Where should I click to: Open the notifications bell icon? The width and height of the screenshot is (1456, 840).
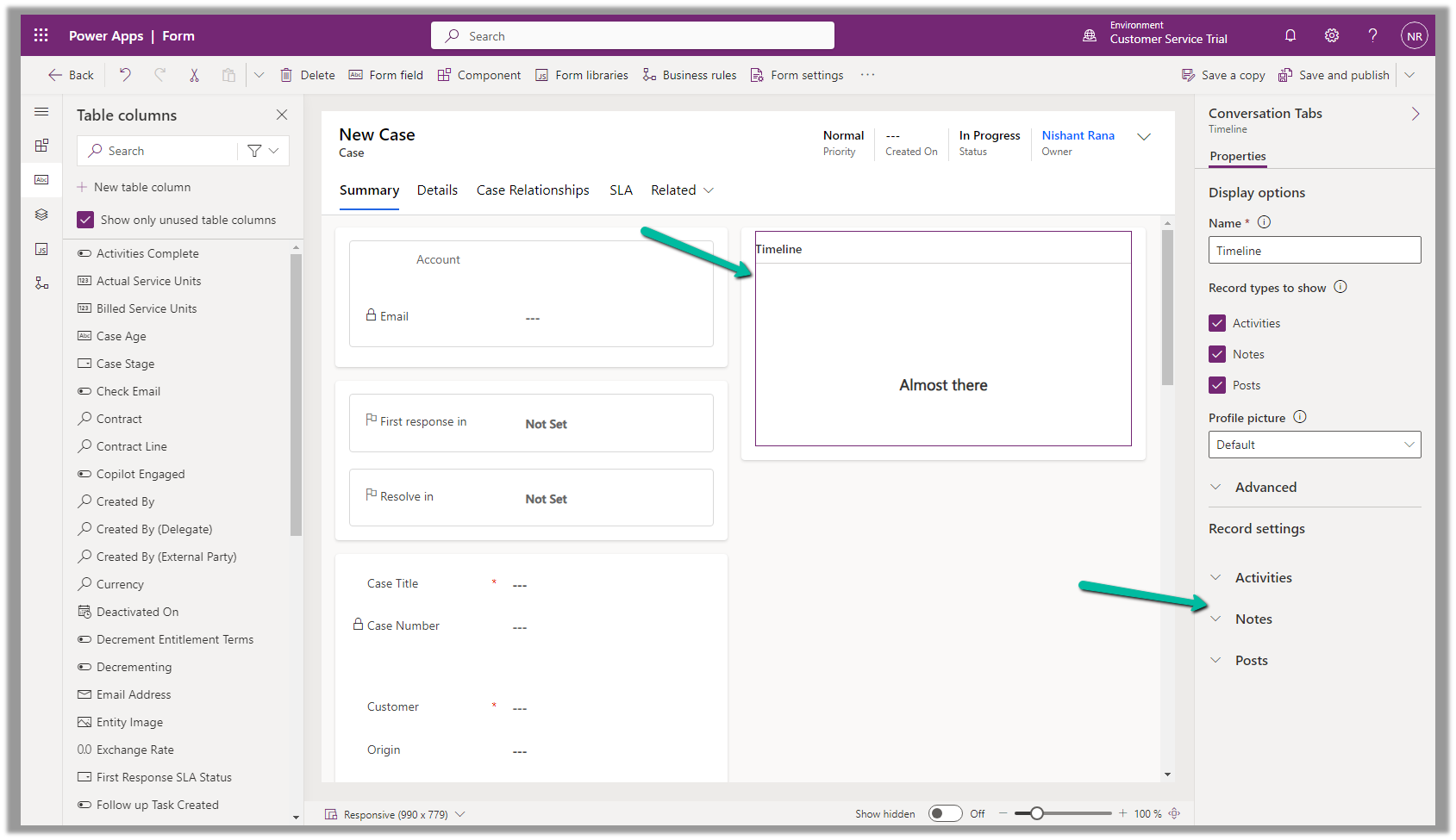point(1290,35)
